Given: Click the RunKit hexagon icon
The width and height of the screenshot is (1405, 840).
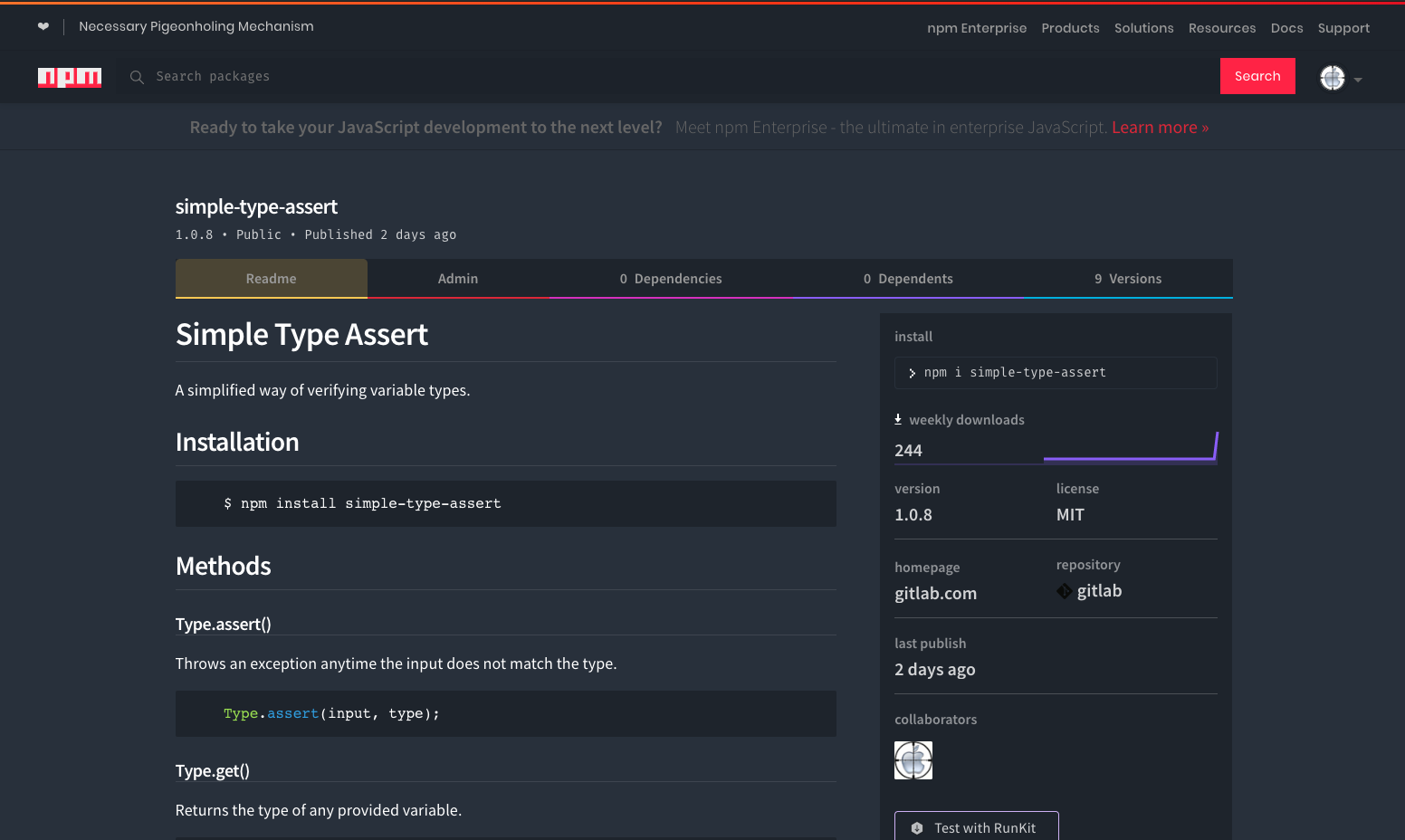Looking at the screenshot, I should [x=917, y=828].
